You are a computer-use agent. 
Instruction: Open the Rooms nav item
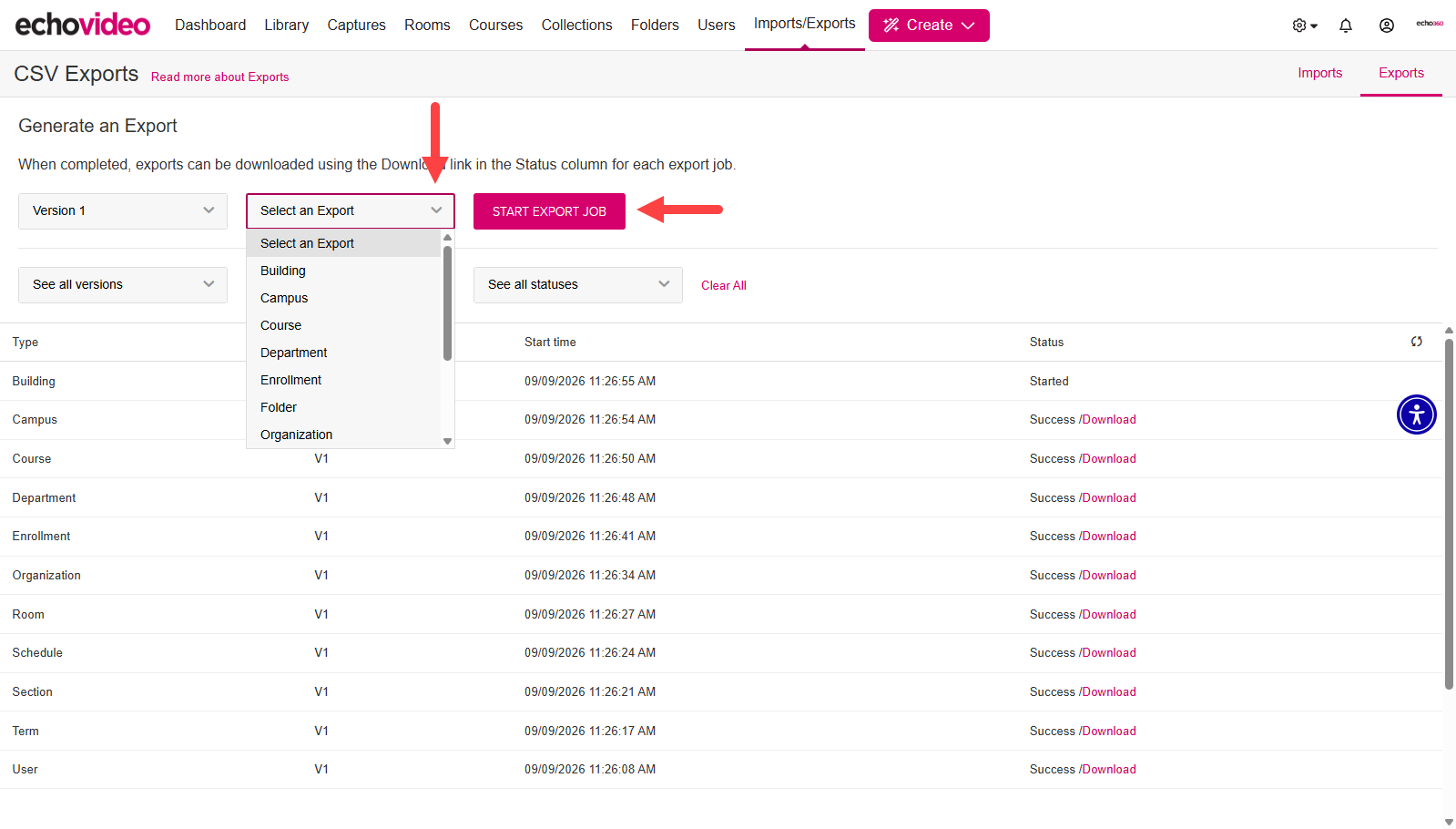(427, 26)
